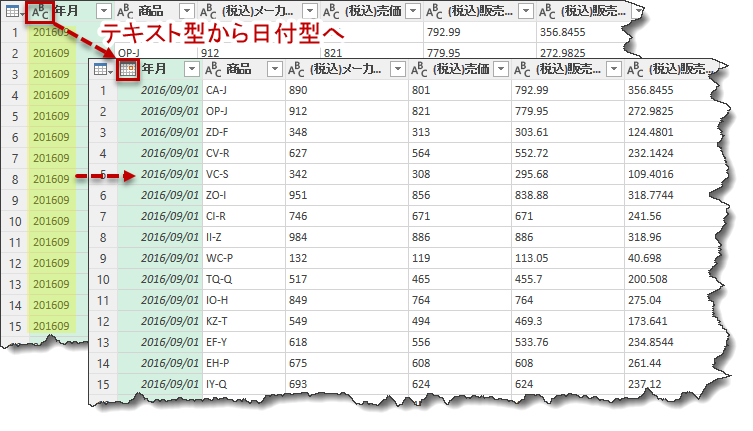Click the 838.88 cell in the ZO-I row
Image resolution: width=753 pixels, height=431 pixels.
pos(568,196)
